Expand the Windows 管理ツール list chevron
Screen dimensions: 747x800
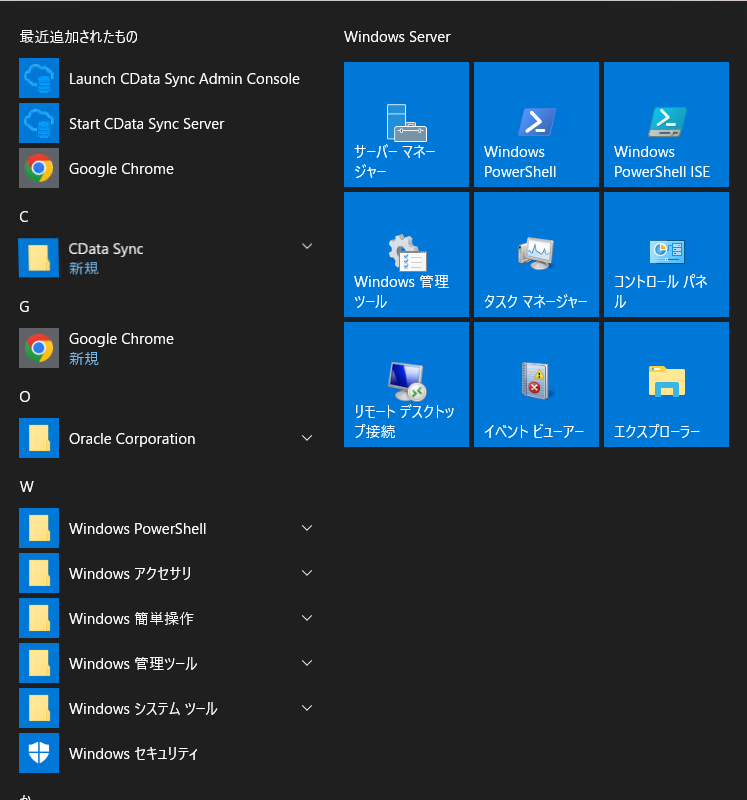[307, 663]
